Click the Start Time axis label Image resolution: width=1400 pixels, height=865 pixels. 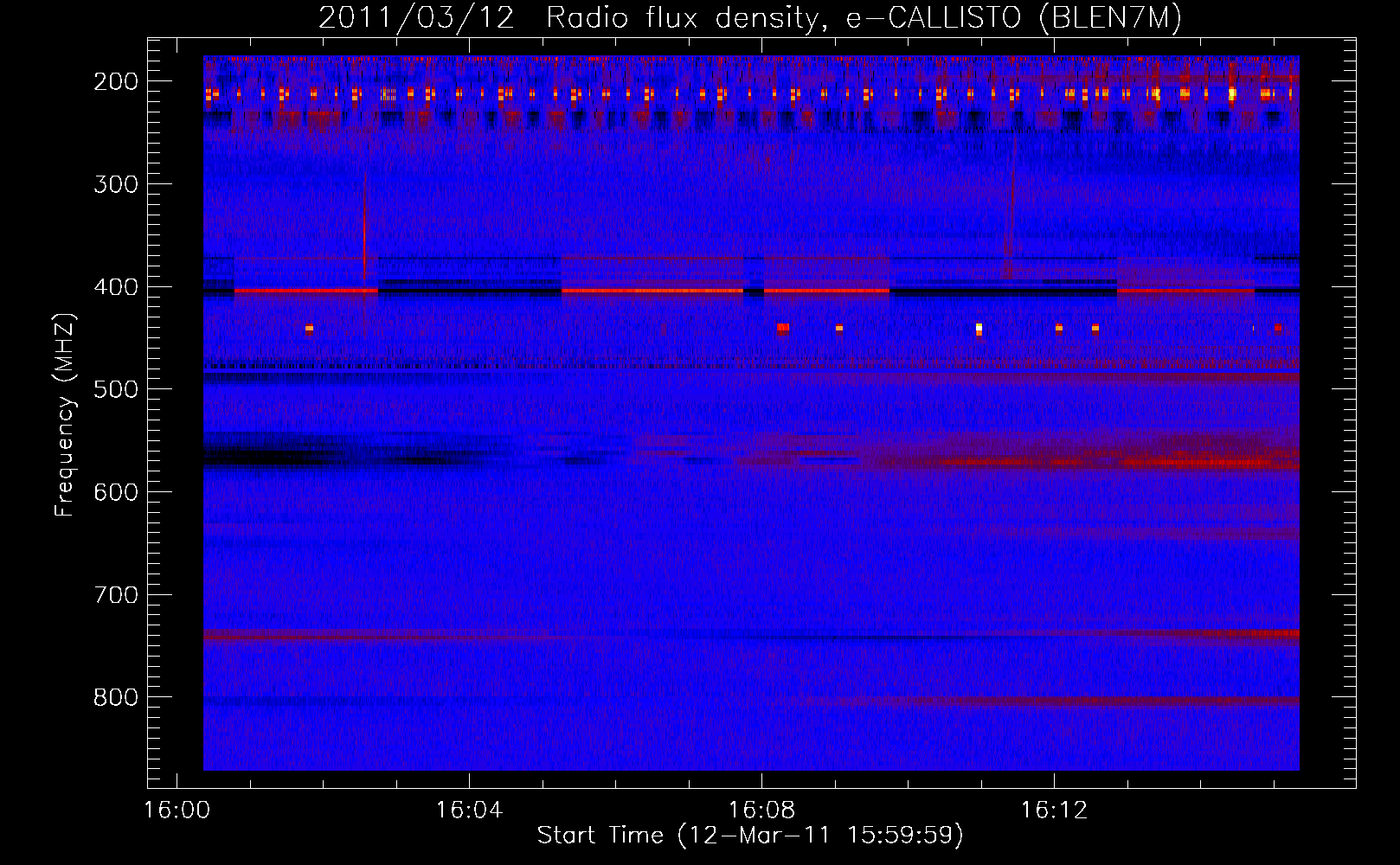pyautogui.click(x=750, y=836)
